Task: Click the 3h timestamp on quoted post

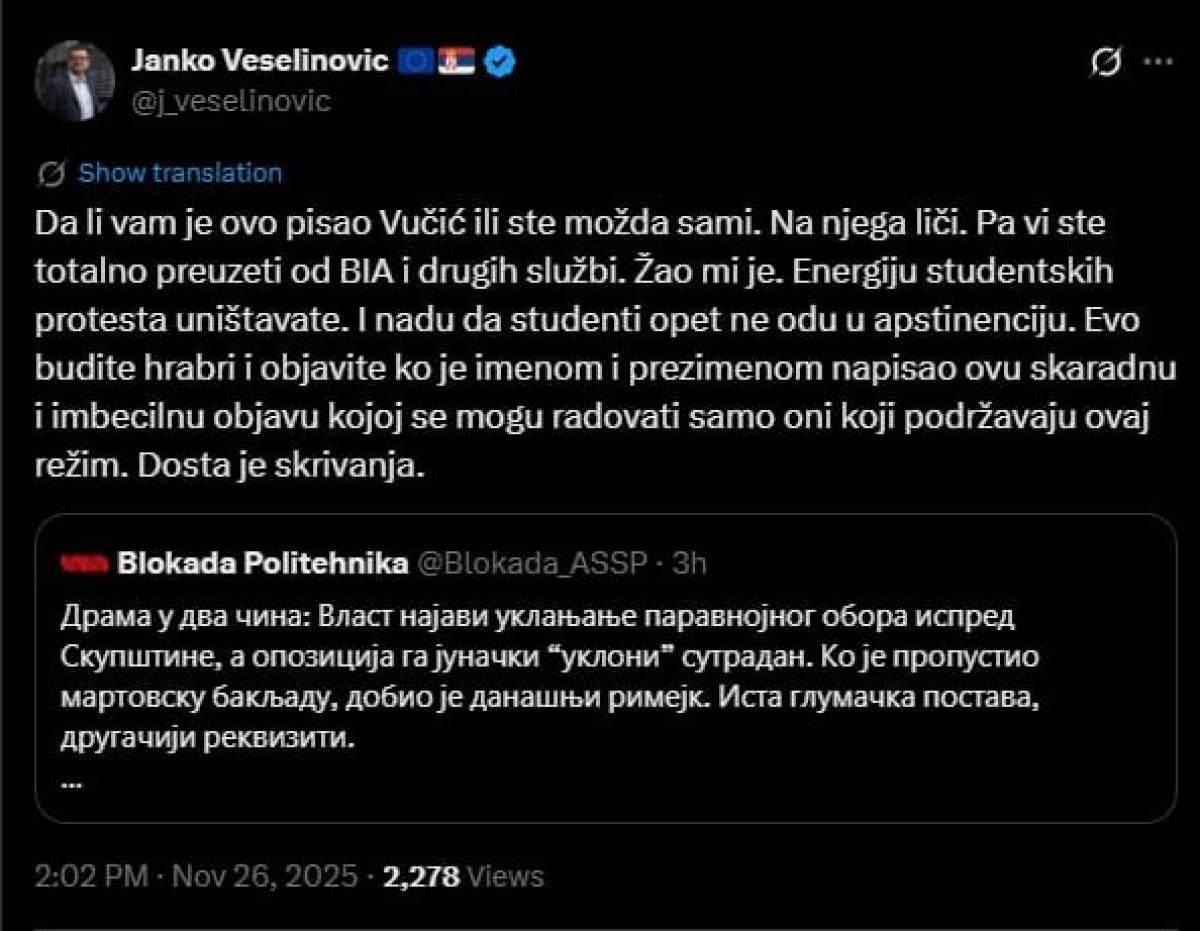Action: [x=690, y=564]
